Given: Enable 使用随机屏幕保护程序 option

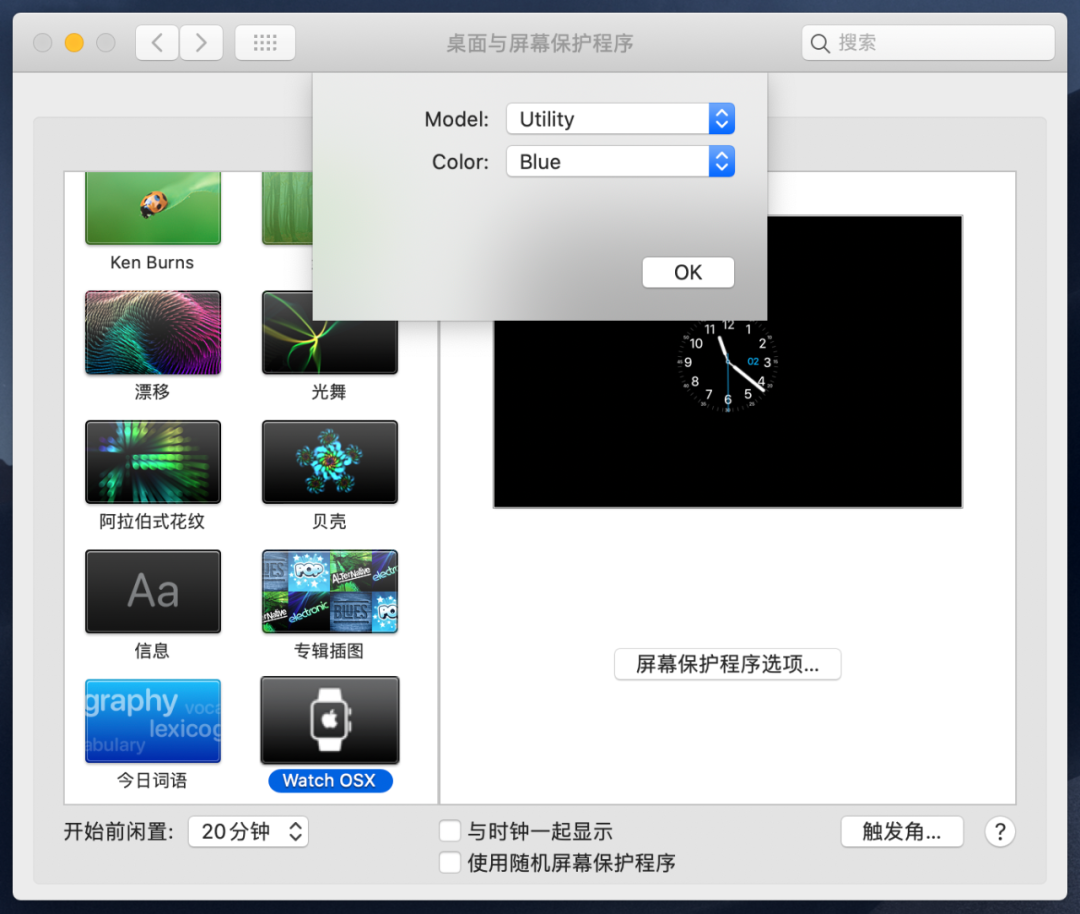Looking at the screenshot, I should tap(449, 861).
